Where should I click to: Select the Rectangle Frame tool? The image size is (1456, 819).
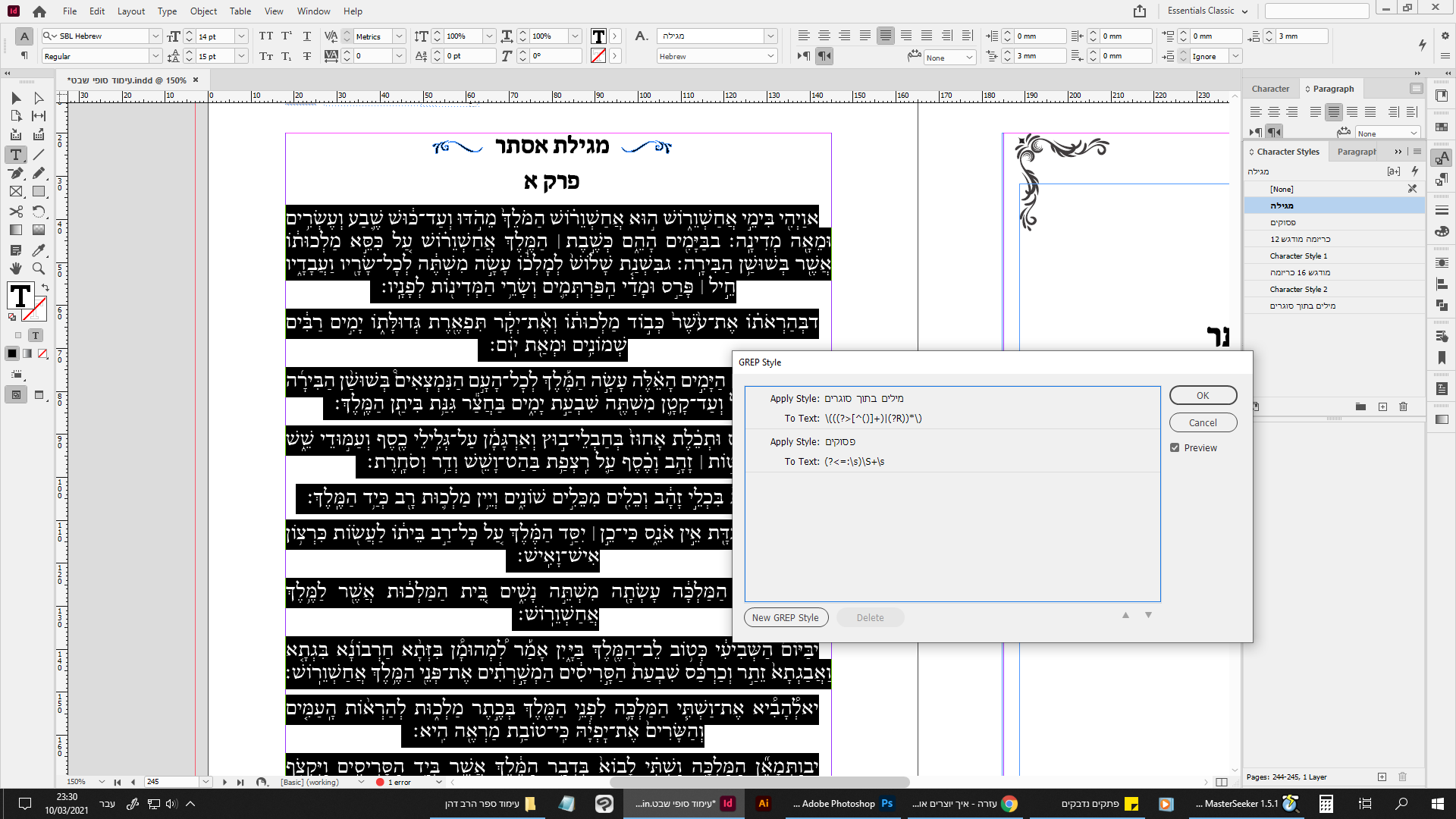(x=15, y=192)
